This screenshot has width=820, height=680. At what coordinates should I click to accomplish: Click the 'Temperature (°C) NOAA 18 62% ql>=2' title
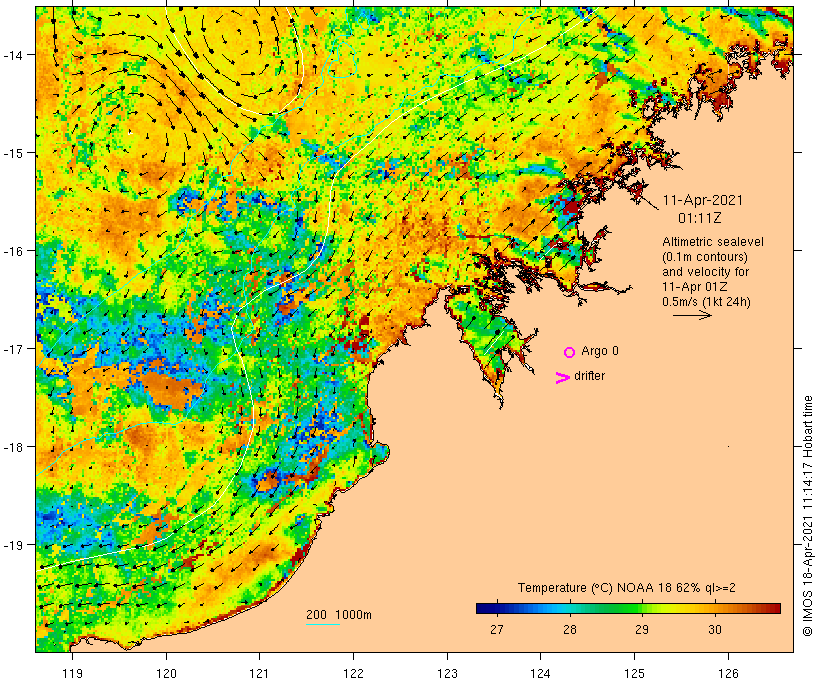(627, 588)
